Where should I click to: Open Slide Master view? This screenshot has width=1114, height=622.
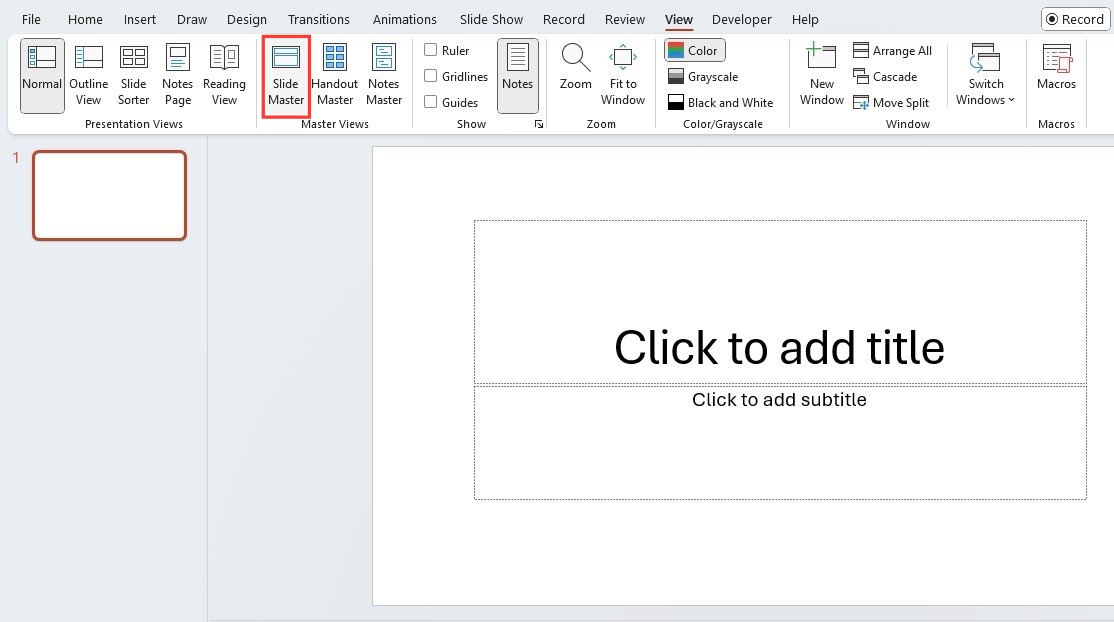tap(286, 75)
